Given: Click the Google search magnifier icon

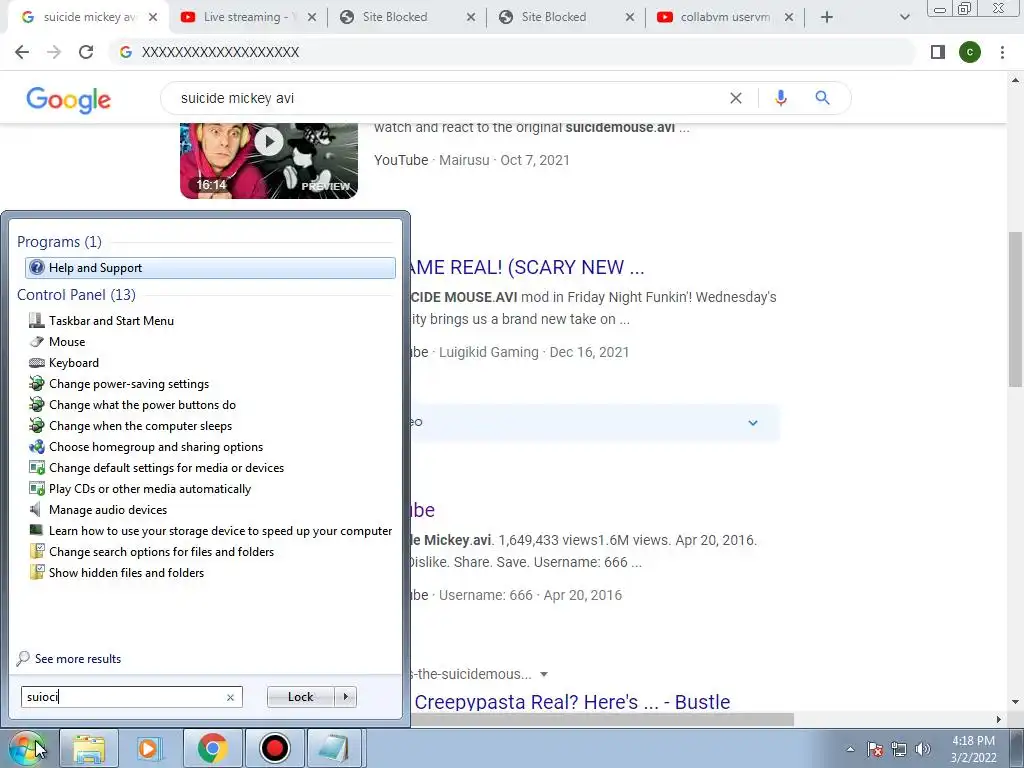Looking at the screenshot, I should (822, 98).
